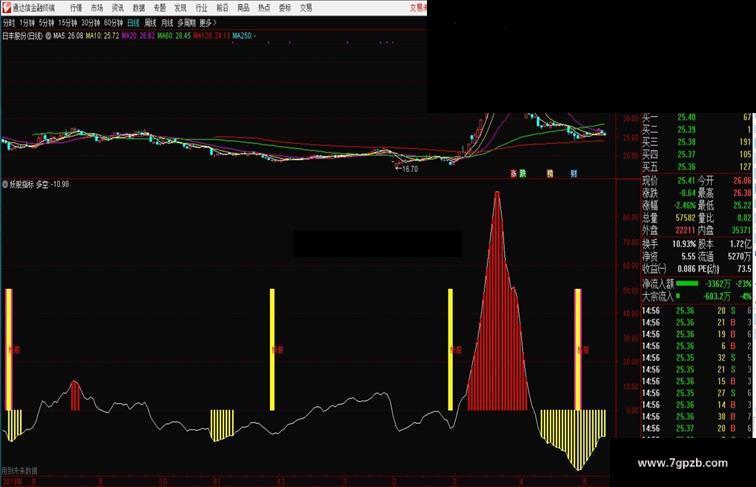Switch to the 5分钟 chart period
The image size is (756, 487).
coord(47,23)
